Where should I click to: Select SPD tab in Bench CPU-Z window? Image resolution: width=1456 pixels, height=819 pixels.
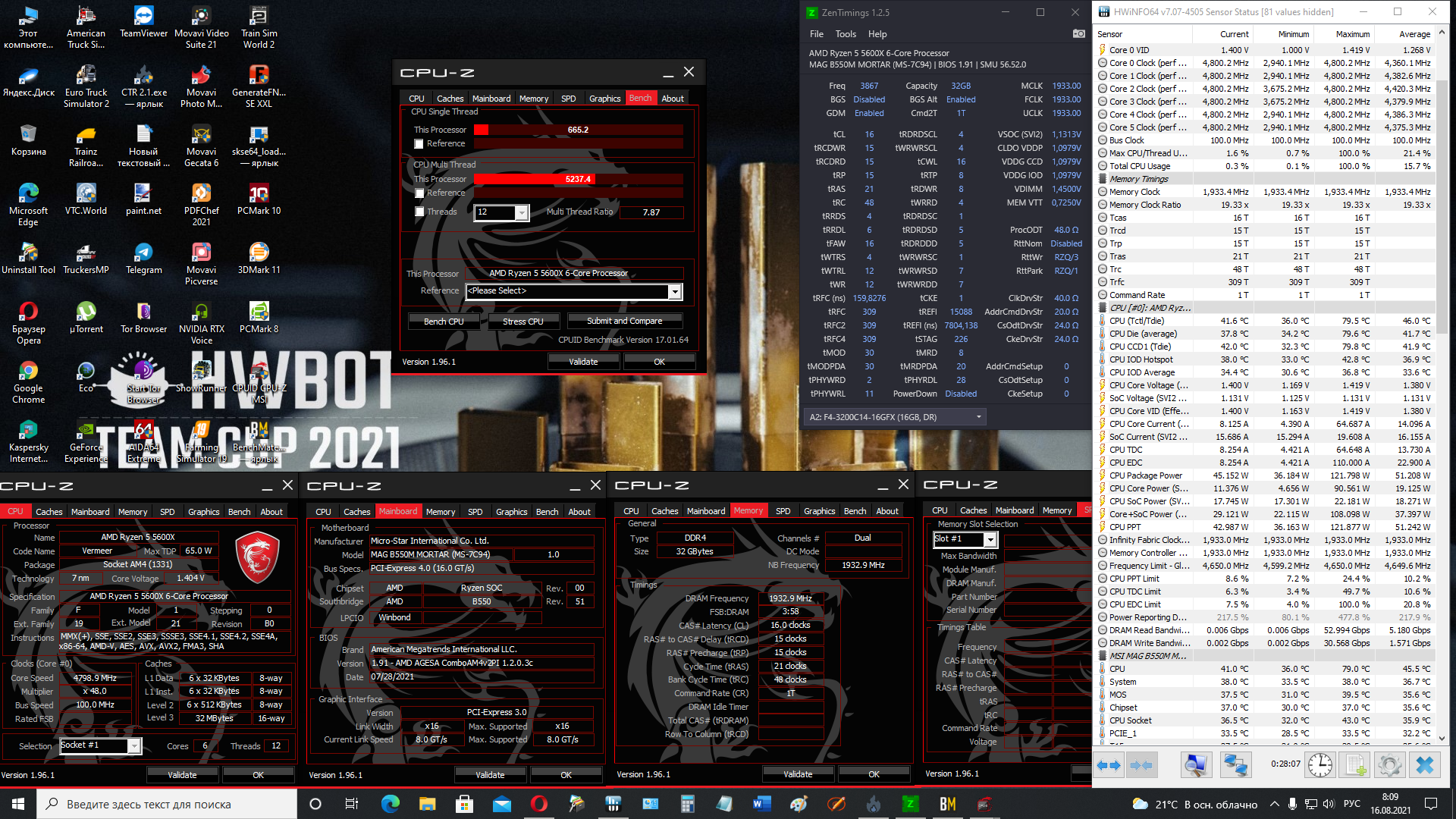568,99
